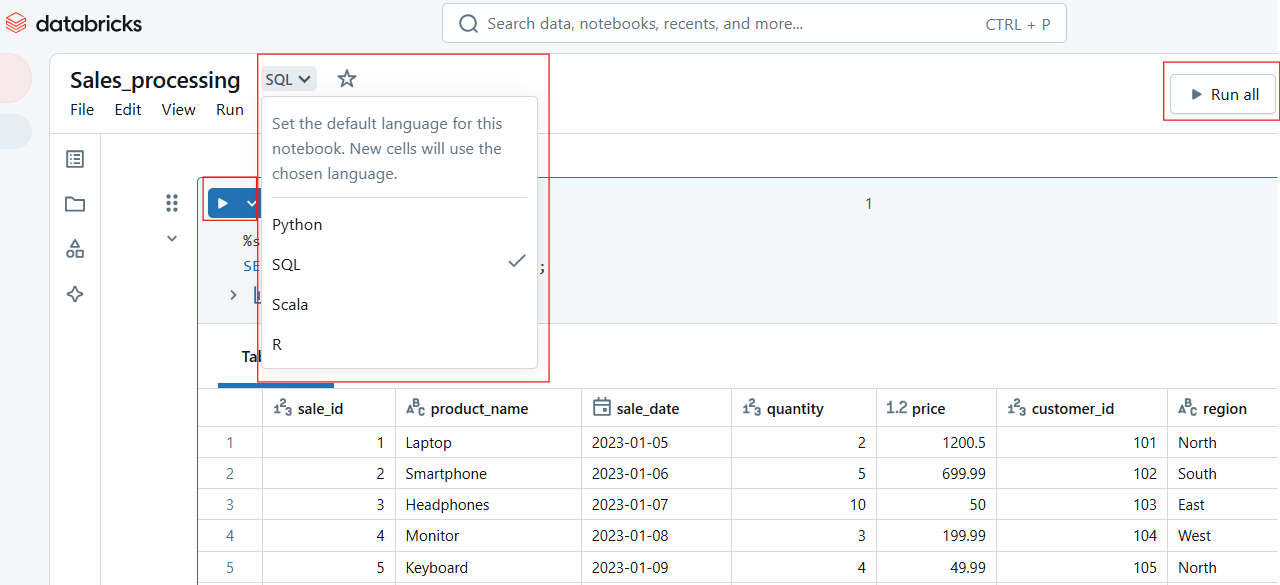Select the 1200.5 price cell
1280x585 pixels.
point(936,443)
